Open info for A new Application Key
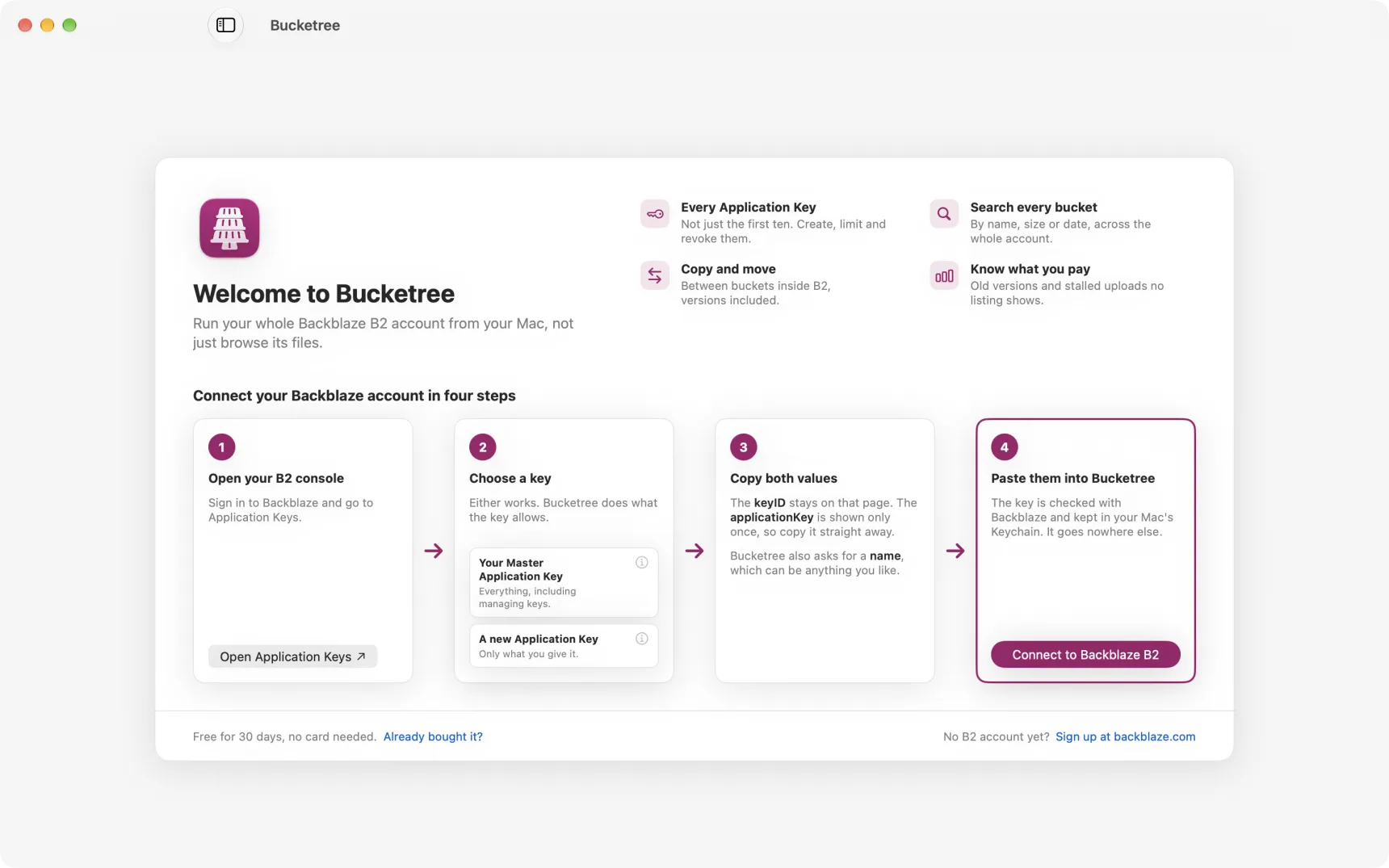Viewport: 1389px width, 868px height. tap(642, 639)
